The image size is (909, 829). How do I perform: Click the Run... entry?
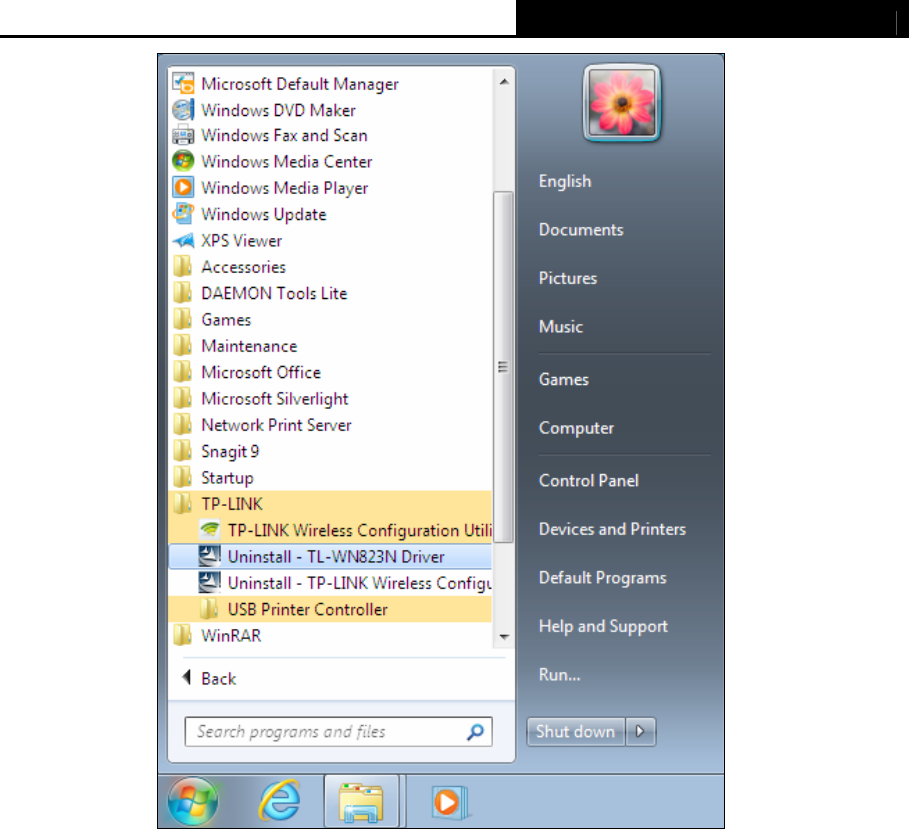point(559,674)
